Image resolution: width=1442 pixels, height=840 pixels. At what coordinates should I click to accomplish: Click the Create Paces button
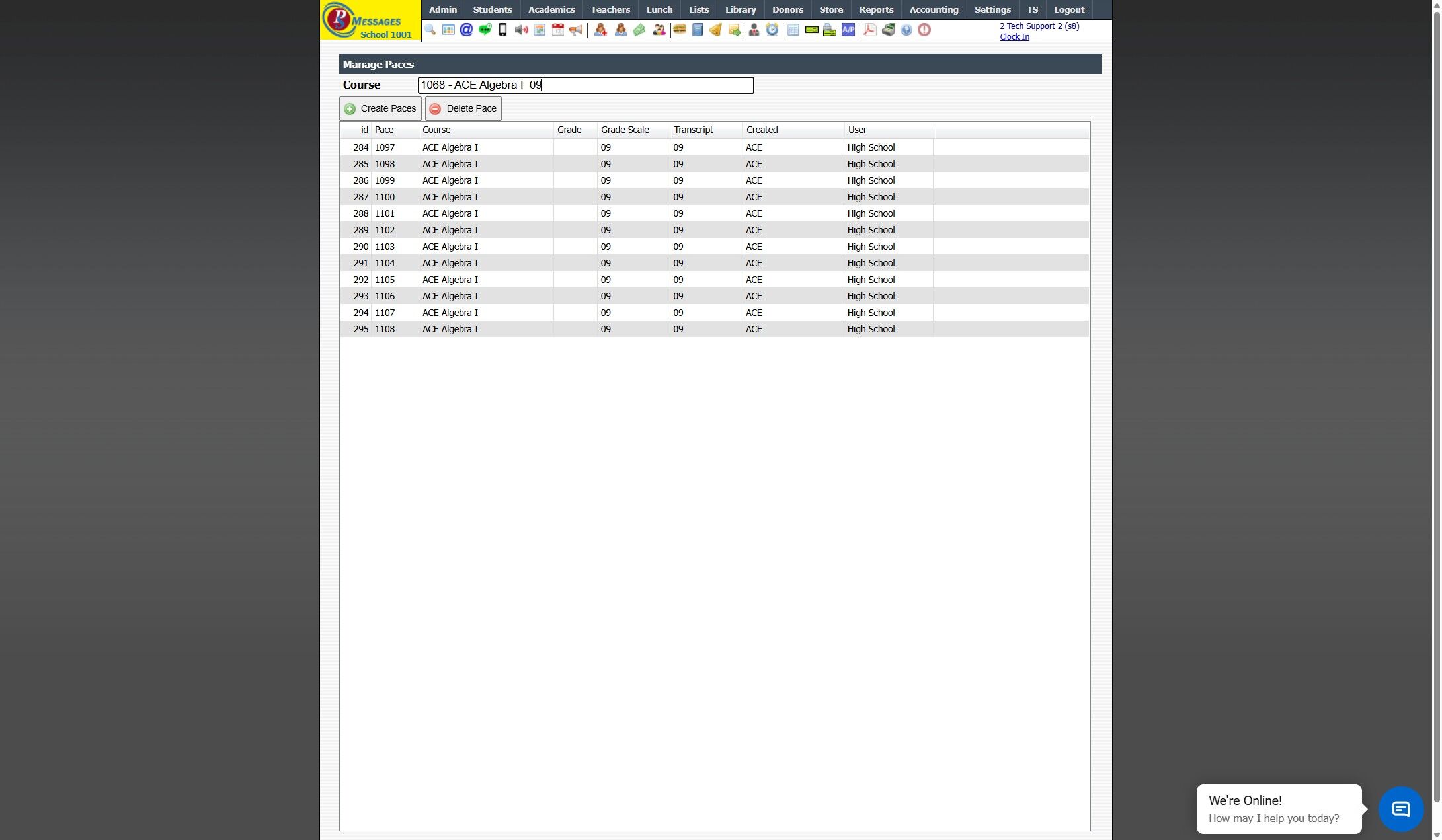point(380,108)
